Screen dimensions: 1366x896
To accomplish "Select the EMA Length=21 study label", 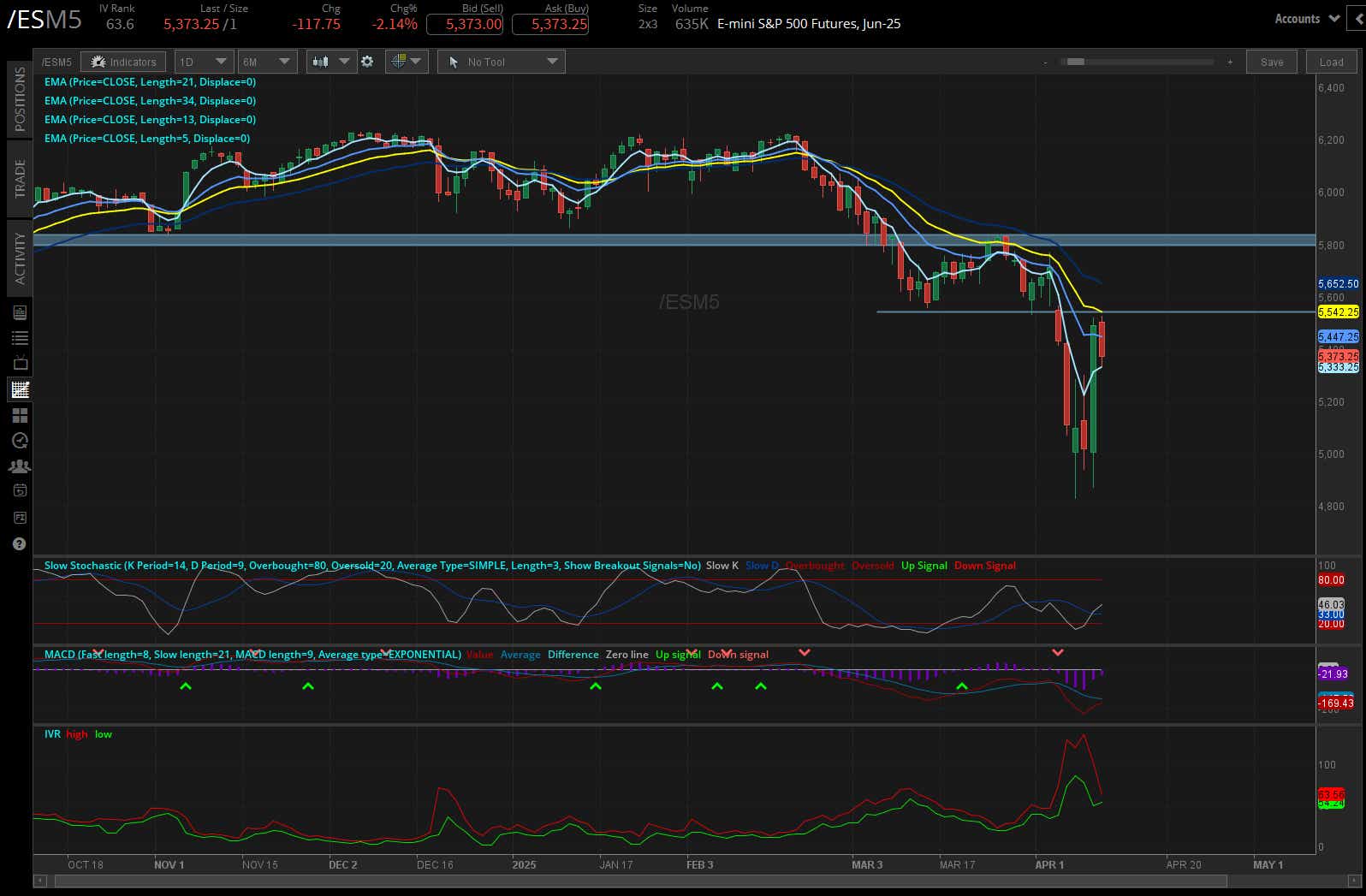I will coord(150,82).
